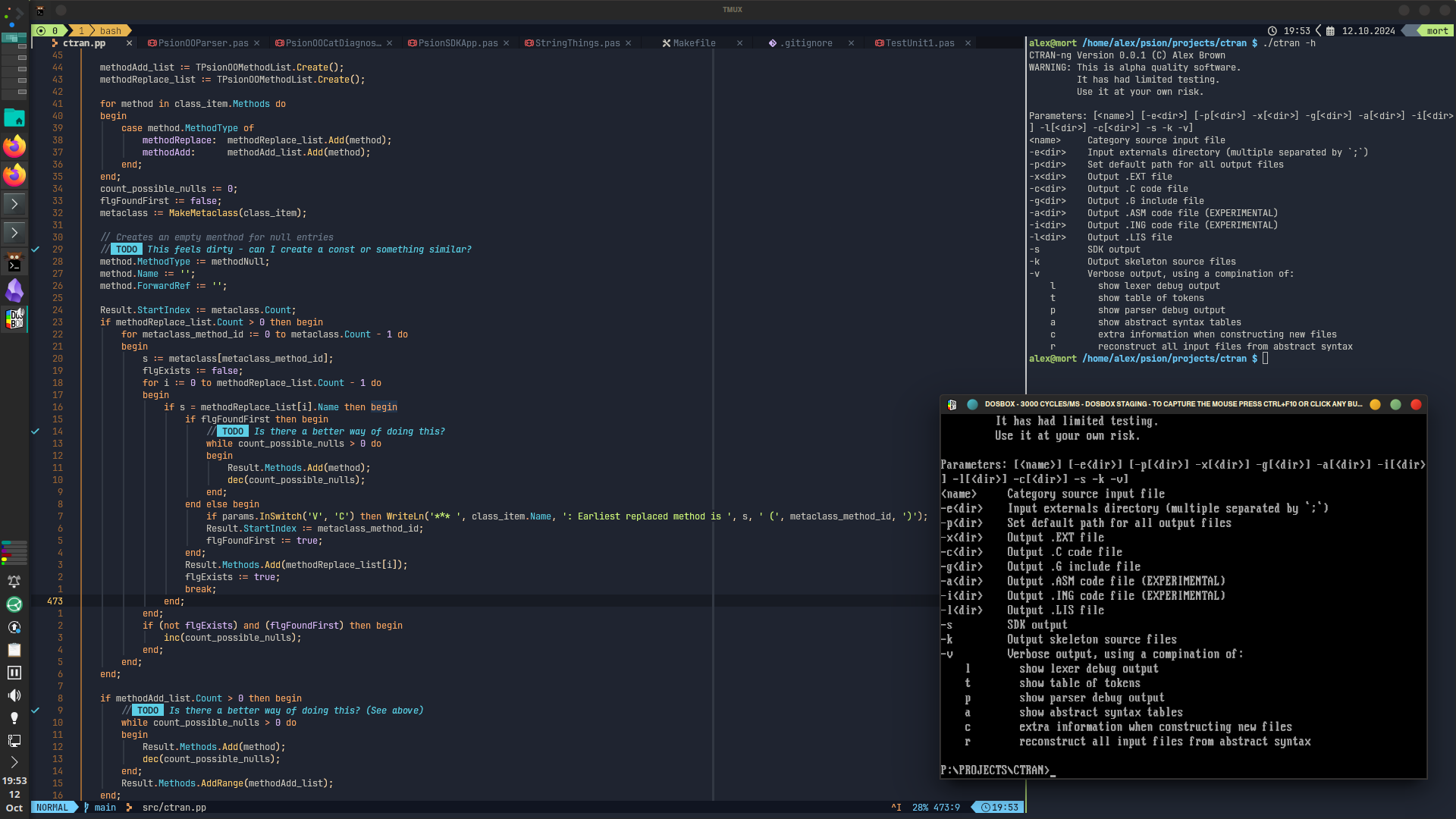
Task: Click the 'main' branch name in status line
Action: click(x=105, y=808)
